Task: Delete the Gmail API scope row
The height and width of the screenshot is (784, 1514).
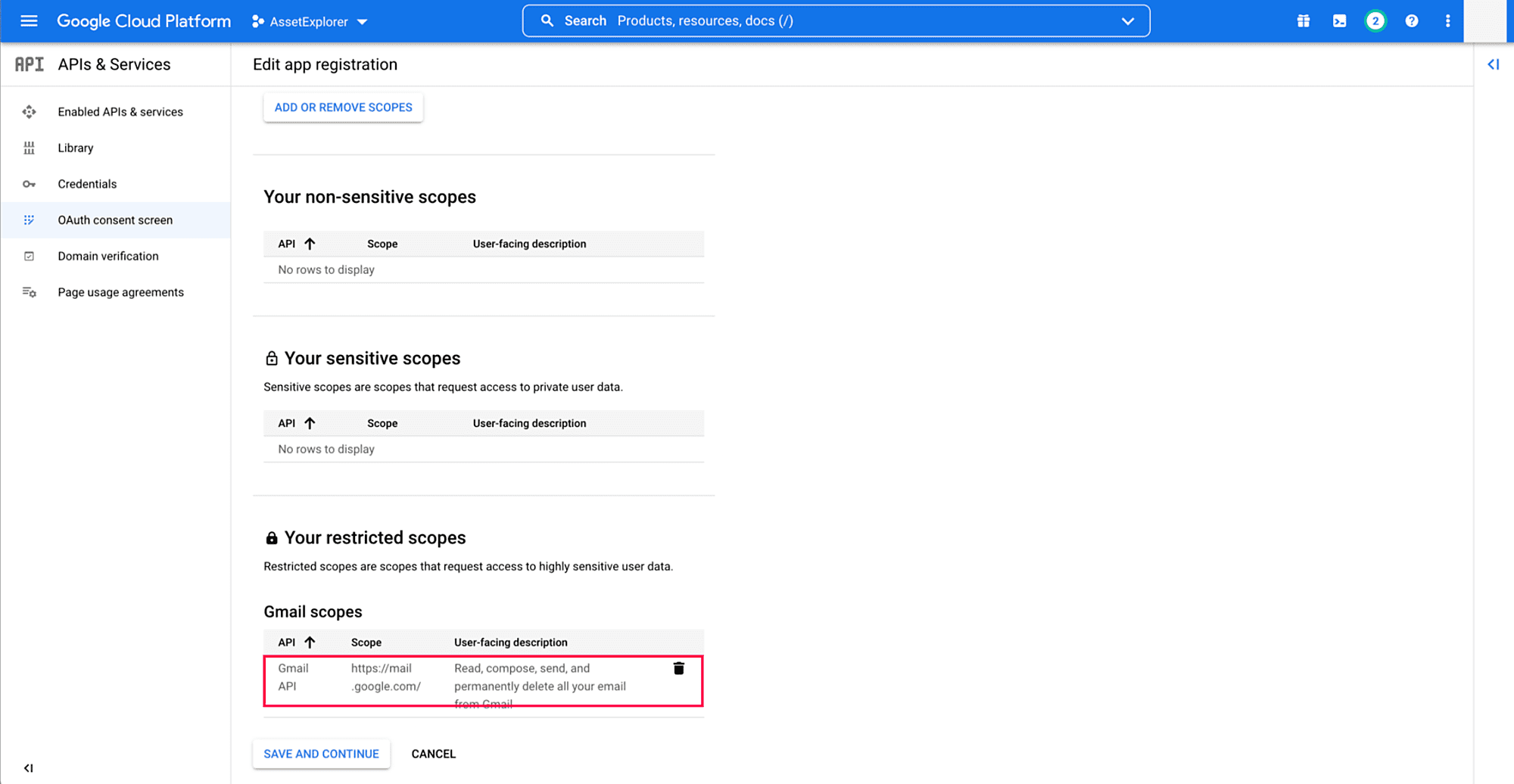Action: click(678, 668)
